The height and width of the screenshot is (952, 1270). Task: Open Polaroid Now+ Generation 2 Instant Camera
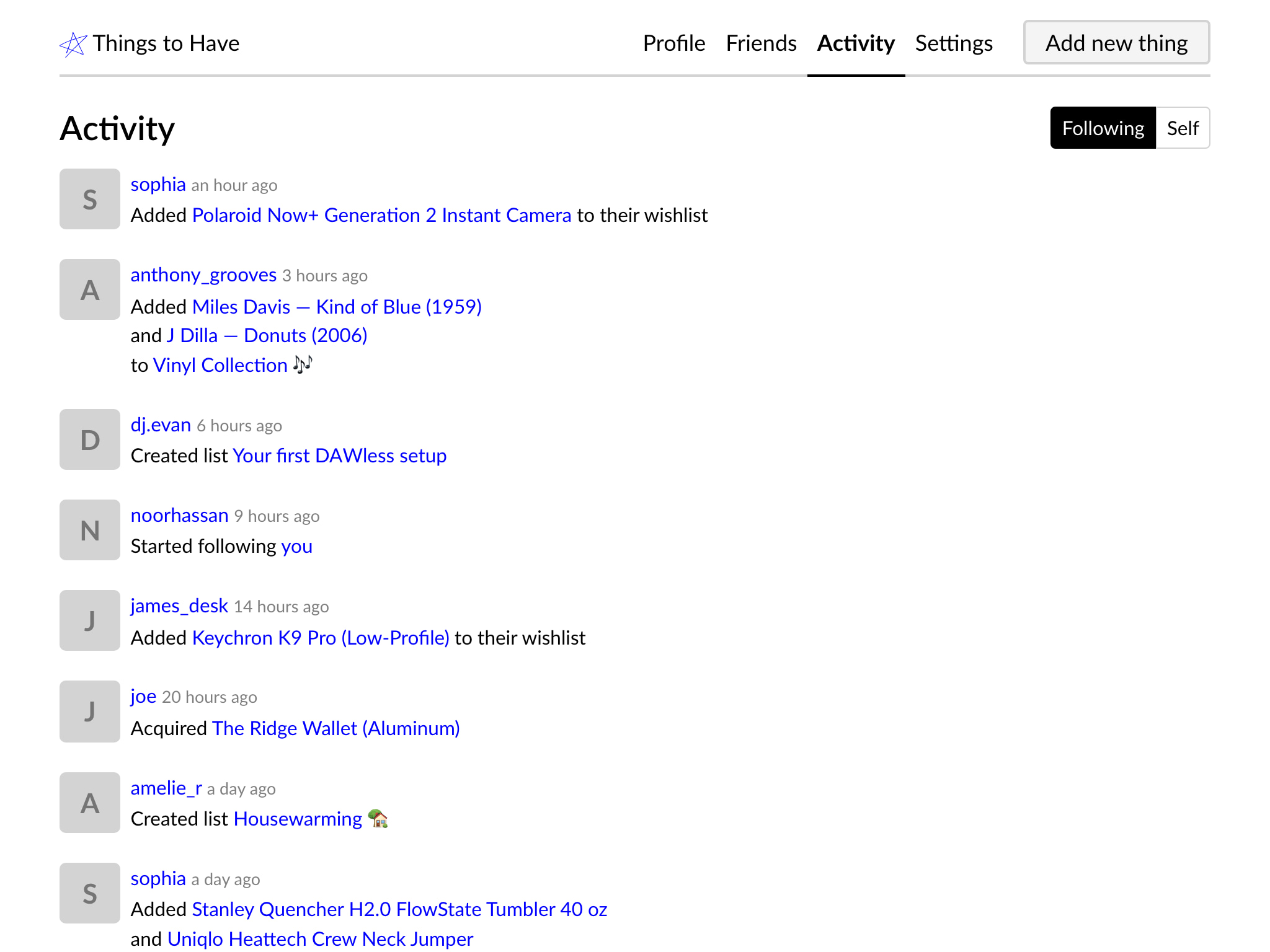coord(382,215)
